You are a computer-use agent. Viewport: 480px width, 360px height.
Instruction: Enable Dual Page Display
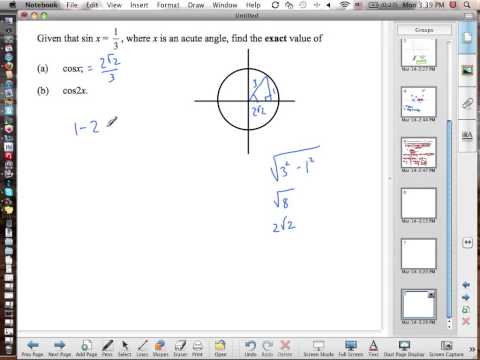coord(404,348)
